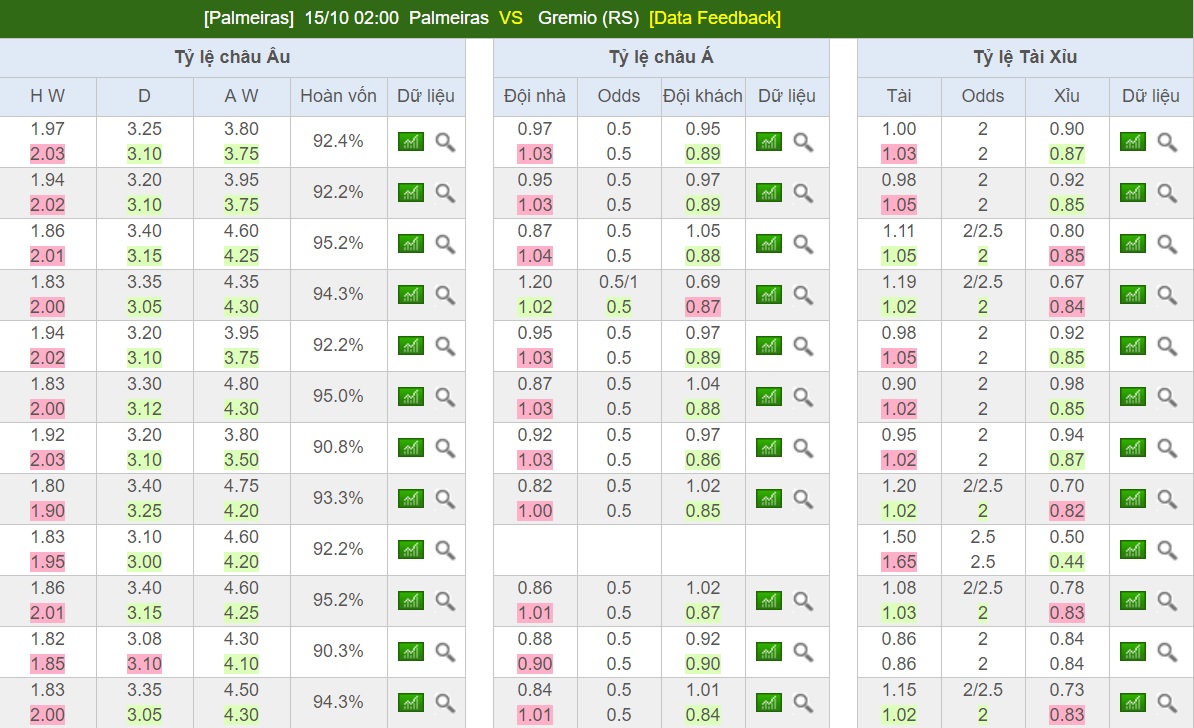1194x728 pixels.
Task: Click the 15/10 02:00 match time
Action: [x=351, y=18]
